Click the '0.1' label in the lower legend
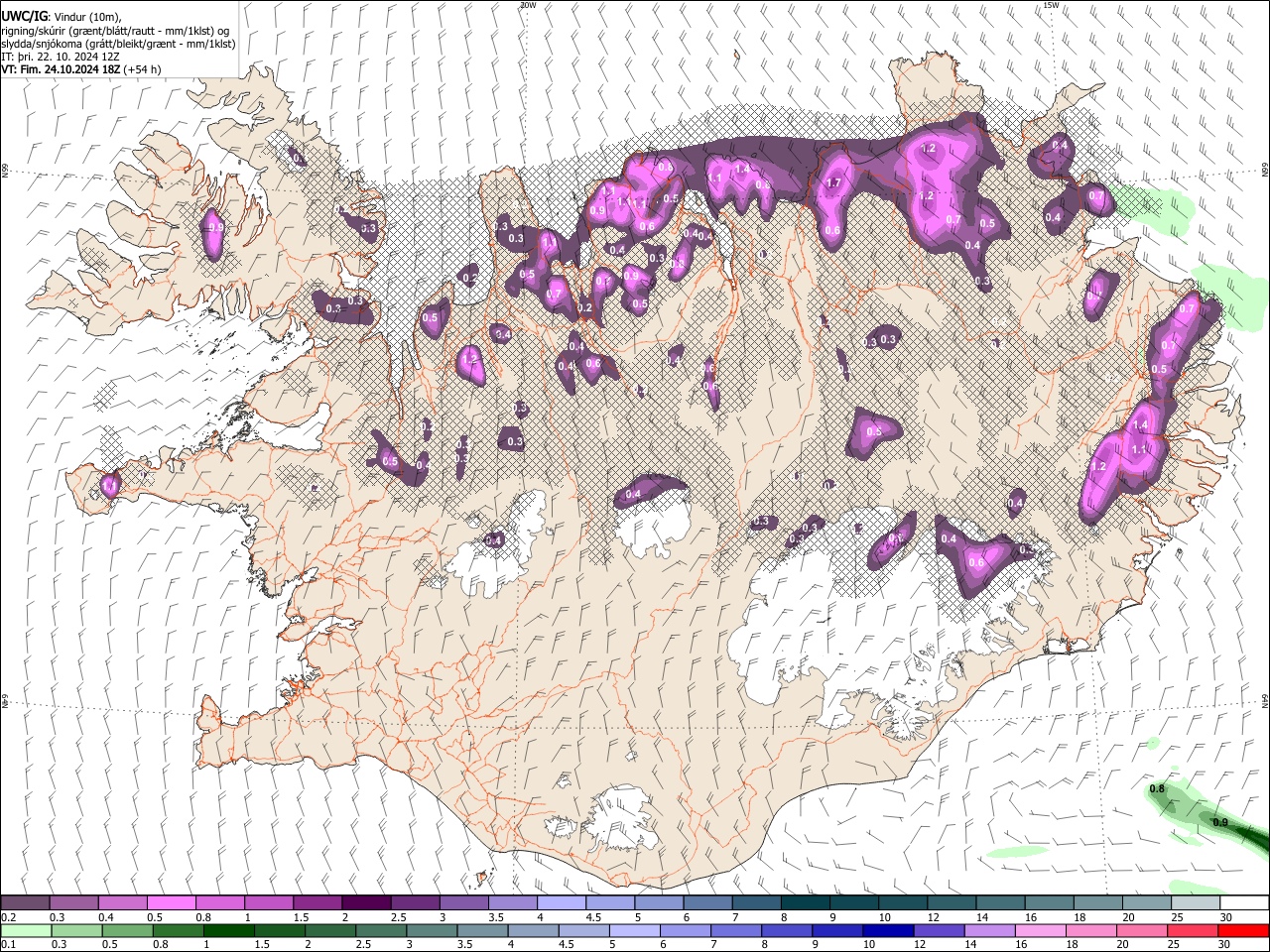The height and width of the screenshot is (952, 1270). click(x=10, y=945)
